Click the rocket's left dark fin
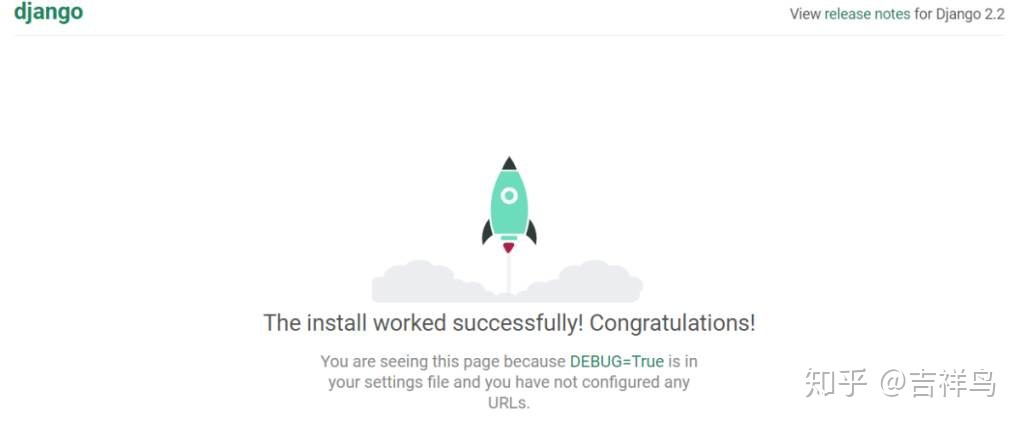The height and width of the screenshot is (426, 1023). click(487, 232)
